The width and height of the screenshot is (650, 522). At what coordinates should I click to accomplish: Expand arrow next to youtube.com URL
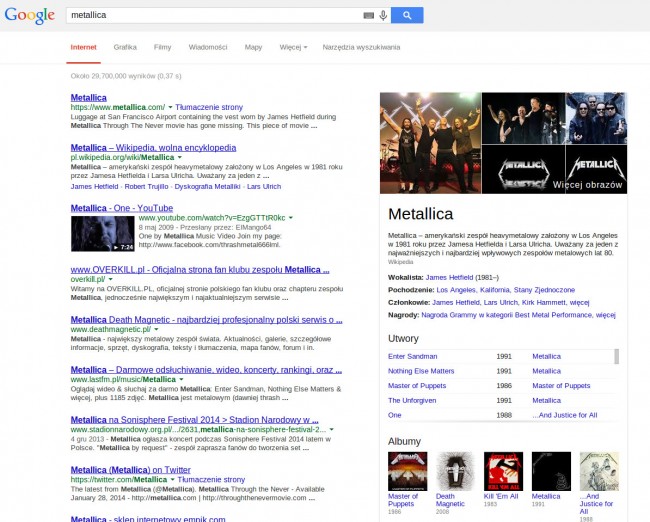(x=291, y=218)
